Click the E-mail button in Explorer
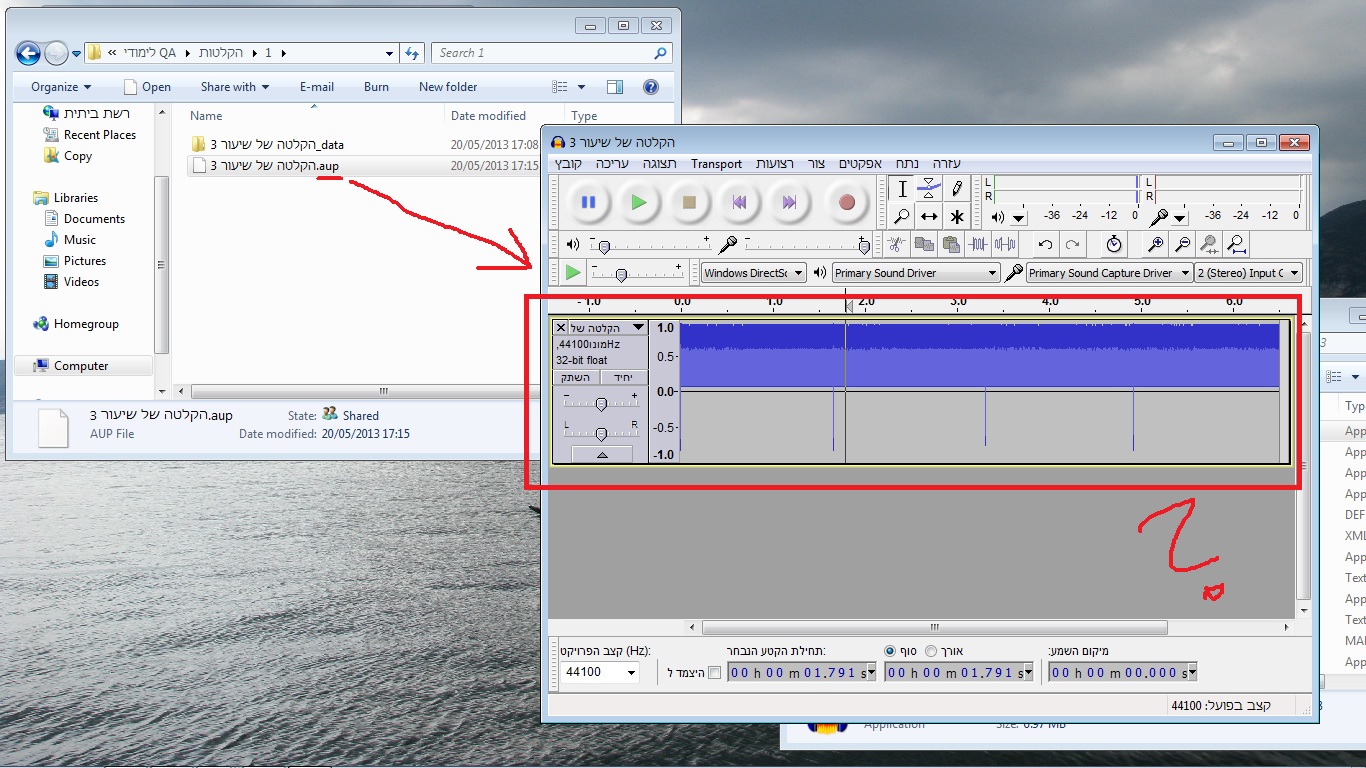Image resolution: width=1366 pixels, height=768 pixels. [317, 87]
